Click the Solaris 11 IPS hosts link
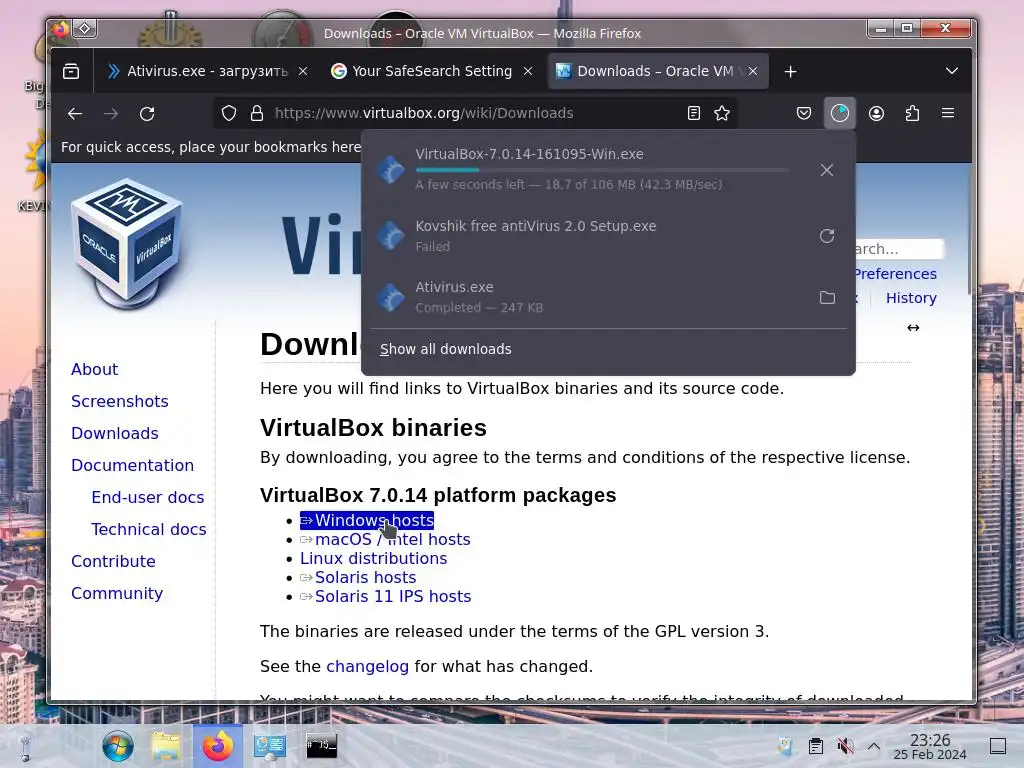 point(385,596)
